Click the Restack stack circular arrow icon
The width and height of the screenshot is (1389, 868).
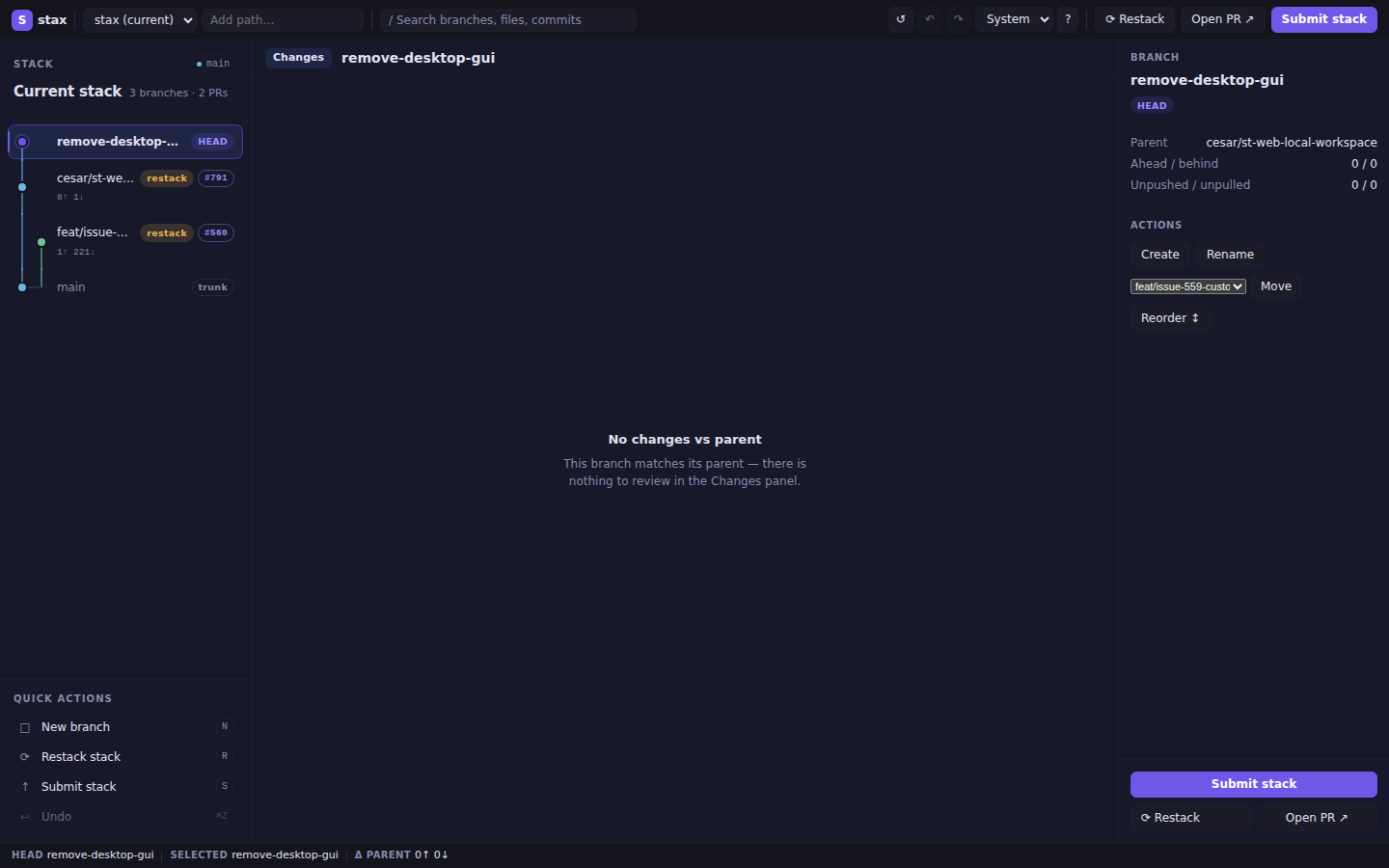pos(25,757)
